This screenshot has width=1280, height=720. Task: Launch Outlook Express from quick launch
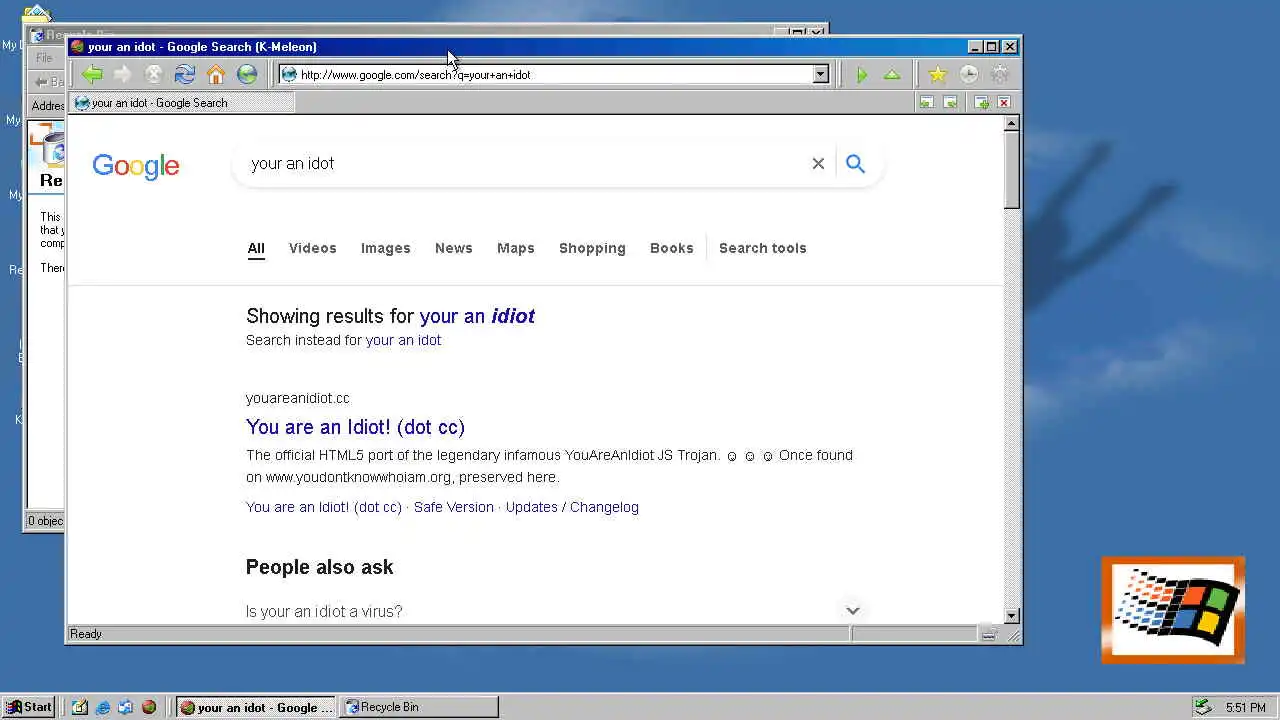tap(125, 707)
